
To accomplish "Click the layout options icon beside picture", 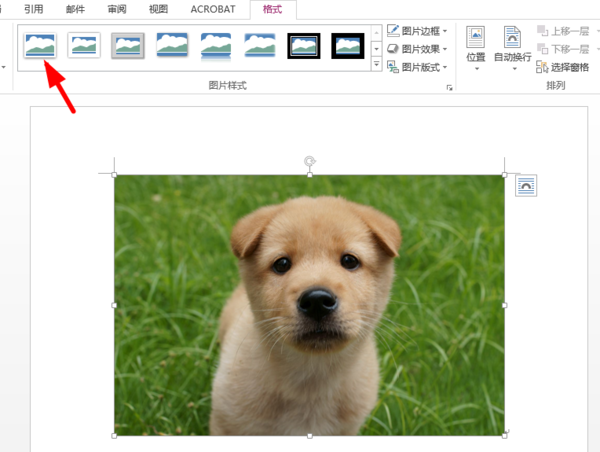I will (527, 186).
